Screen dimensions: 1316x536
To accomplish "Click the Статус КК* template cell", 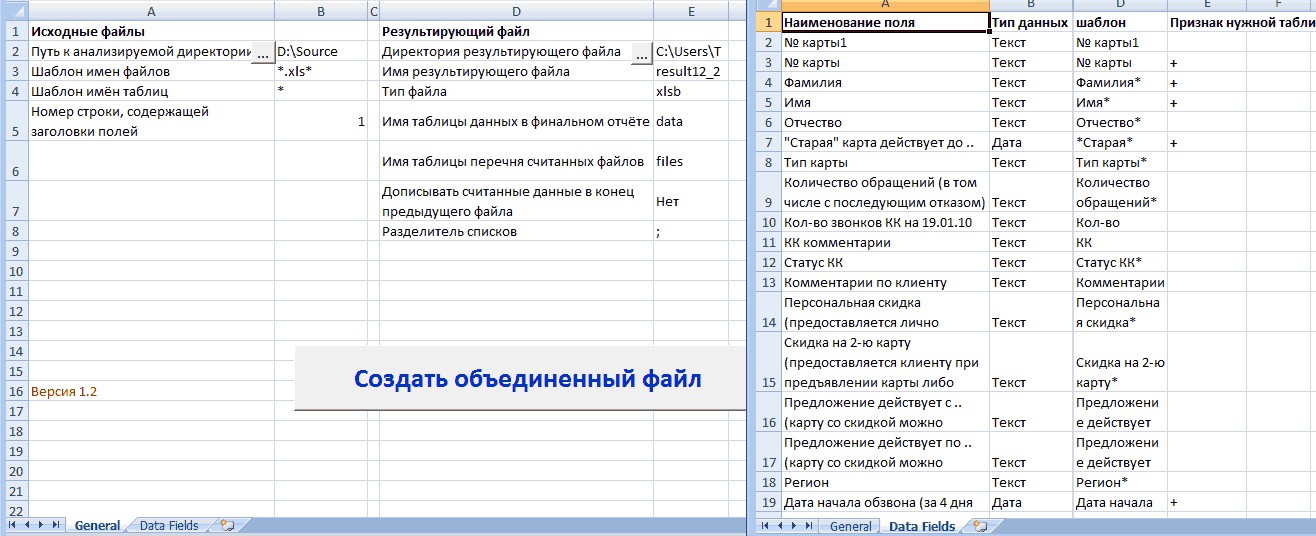I will [1120, 262].
